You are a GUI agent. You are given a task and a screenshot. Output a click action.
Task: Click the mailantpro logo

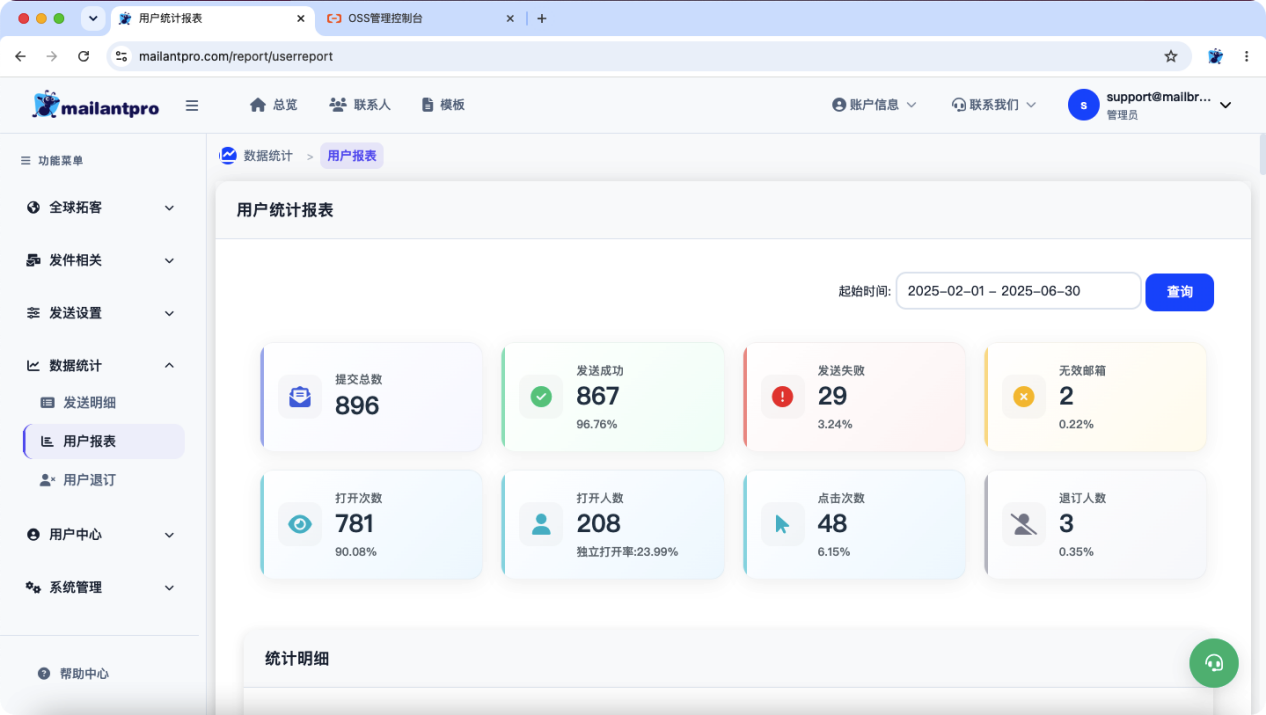tap(96, 105)
